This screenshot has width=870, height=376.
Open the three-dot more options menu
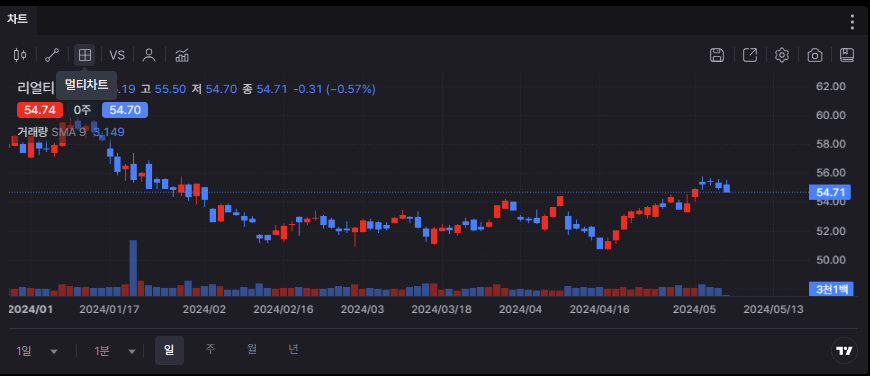point(853,22)
